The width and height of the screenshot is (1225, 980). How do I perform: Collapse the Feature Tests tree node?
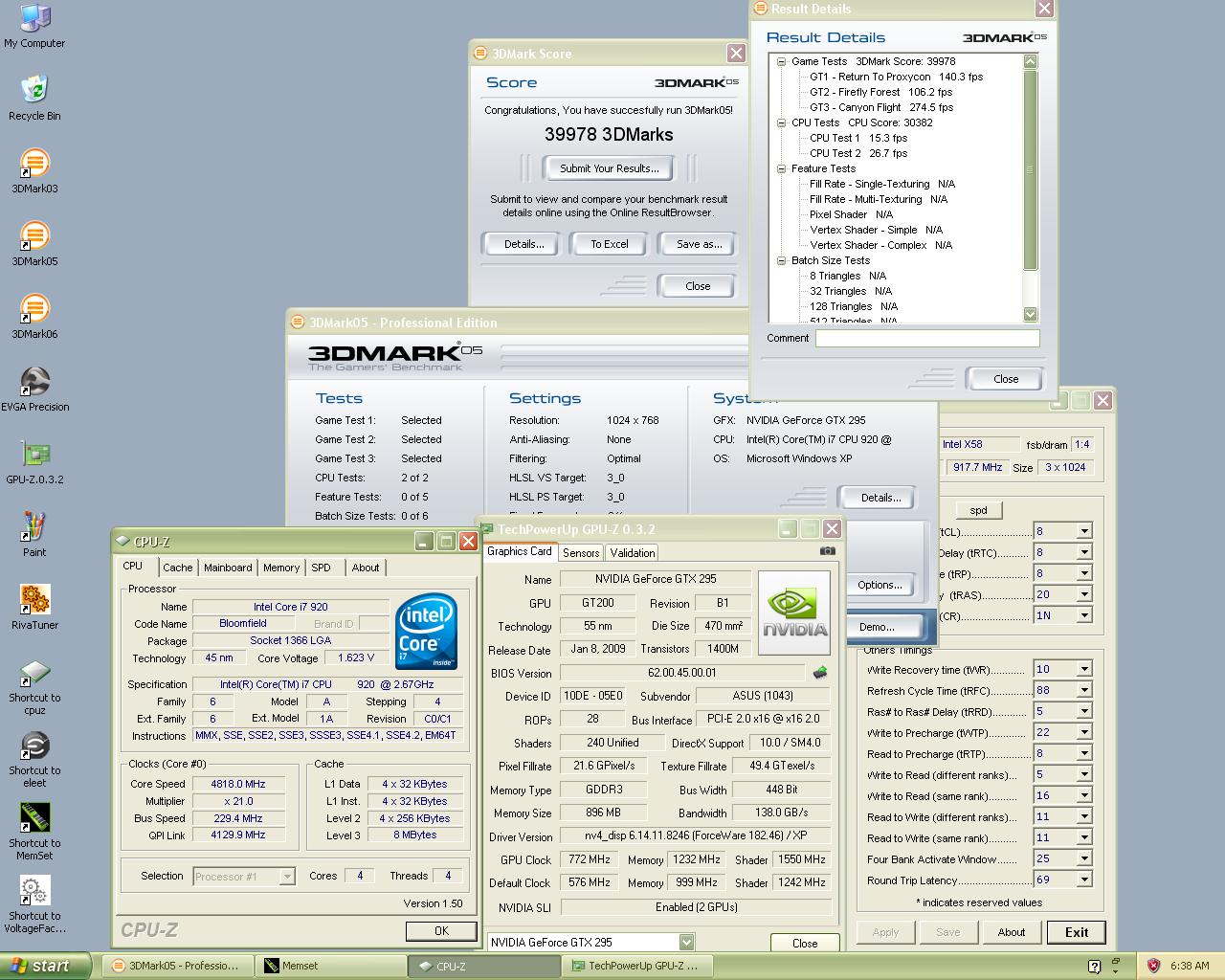782,168
